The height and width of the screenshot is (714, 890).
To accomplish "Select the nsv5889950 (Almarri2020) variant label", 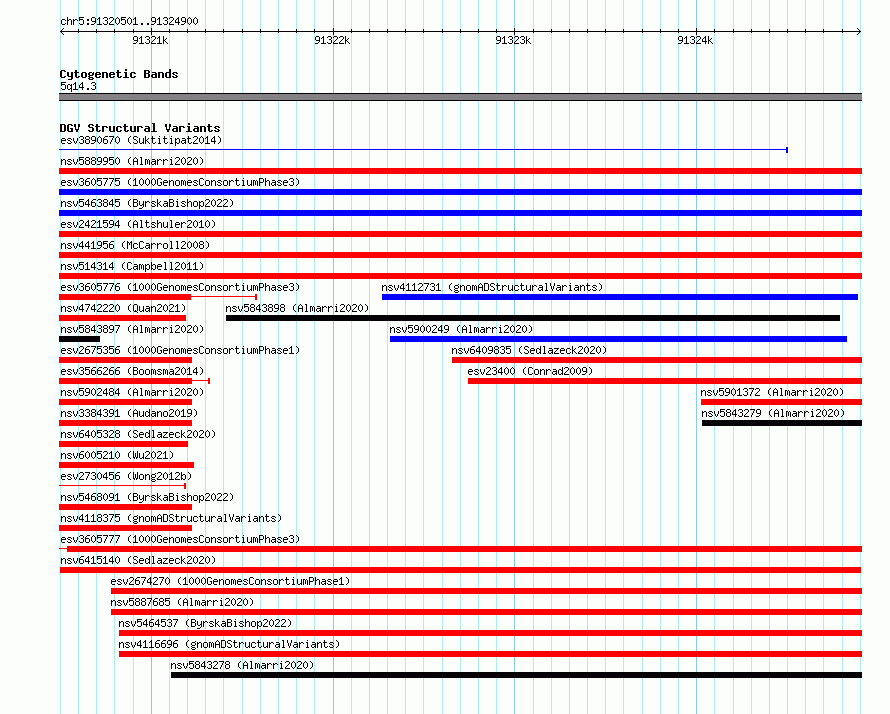I will pyautogui.click(x=132, y=161).
